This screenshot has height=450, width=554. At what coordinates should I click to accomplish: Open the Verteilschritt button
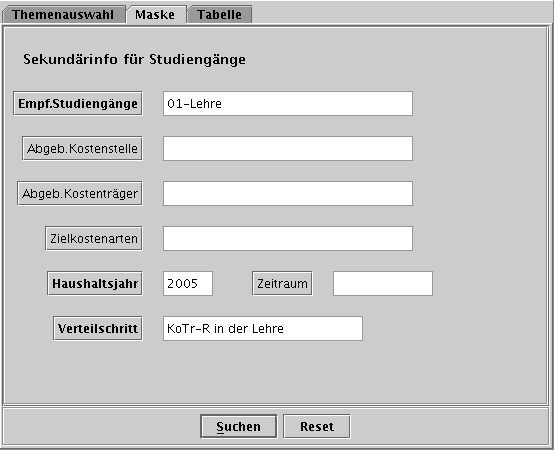(x=98, y=328)
